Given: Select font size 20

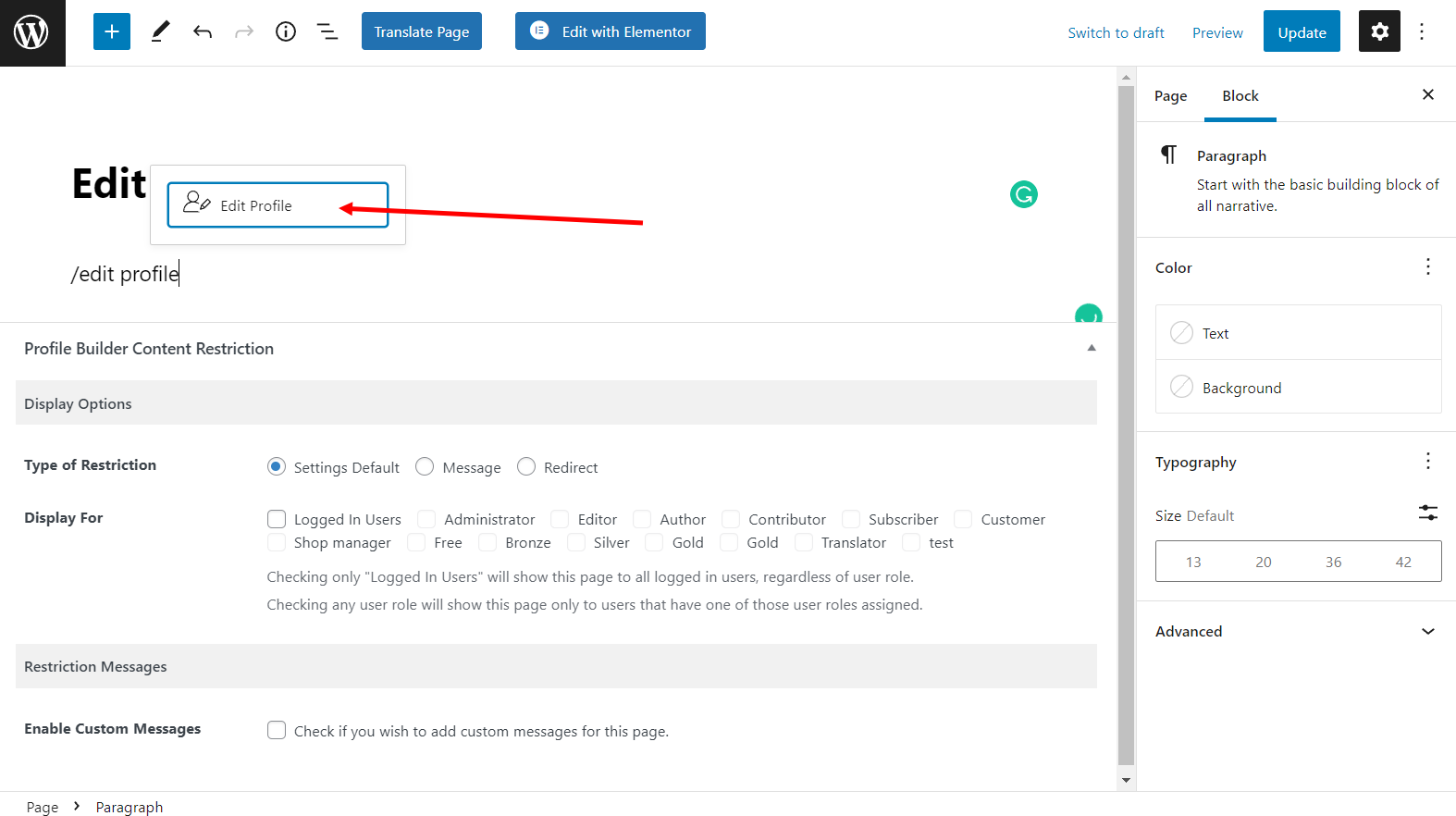Looking at the screenshot, I should 1264,562.
